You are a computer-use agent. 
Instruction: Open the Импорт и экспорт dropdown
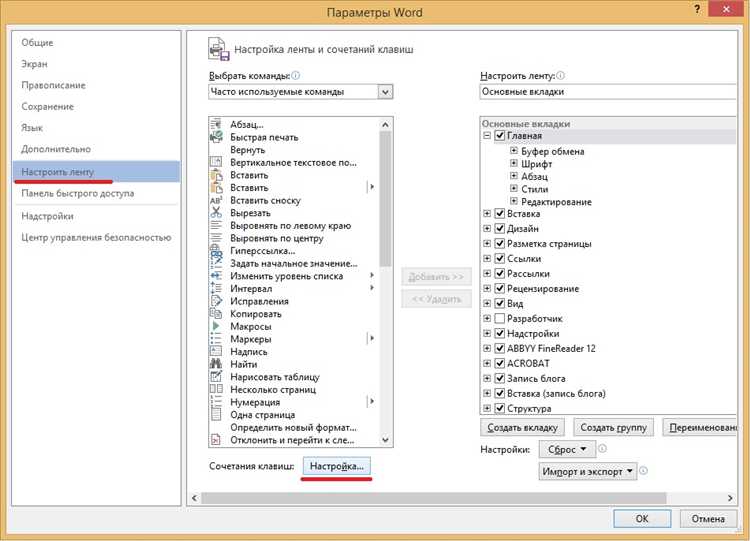[587, 471]
